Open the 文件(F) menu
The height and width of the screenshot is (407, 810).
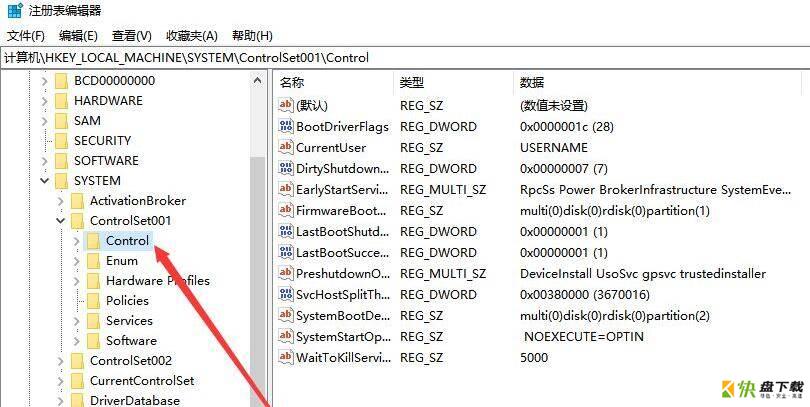point(26,36)
